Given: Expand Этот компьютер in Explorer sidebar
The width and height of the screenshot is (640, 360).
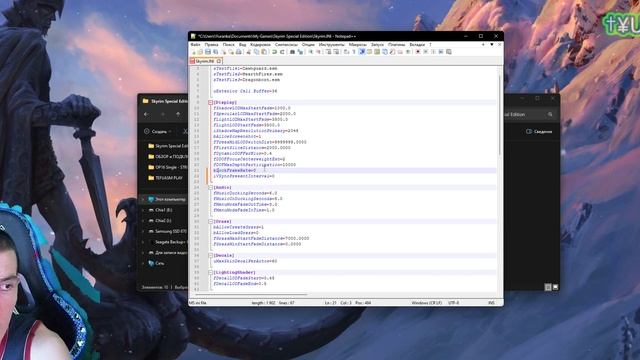Looking at the screenshot, I should click(x=143, y=199).
